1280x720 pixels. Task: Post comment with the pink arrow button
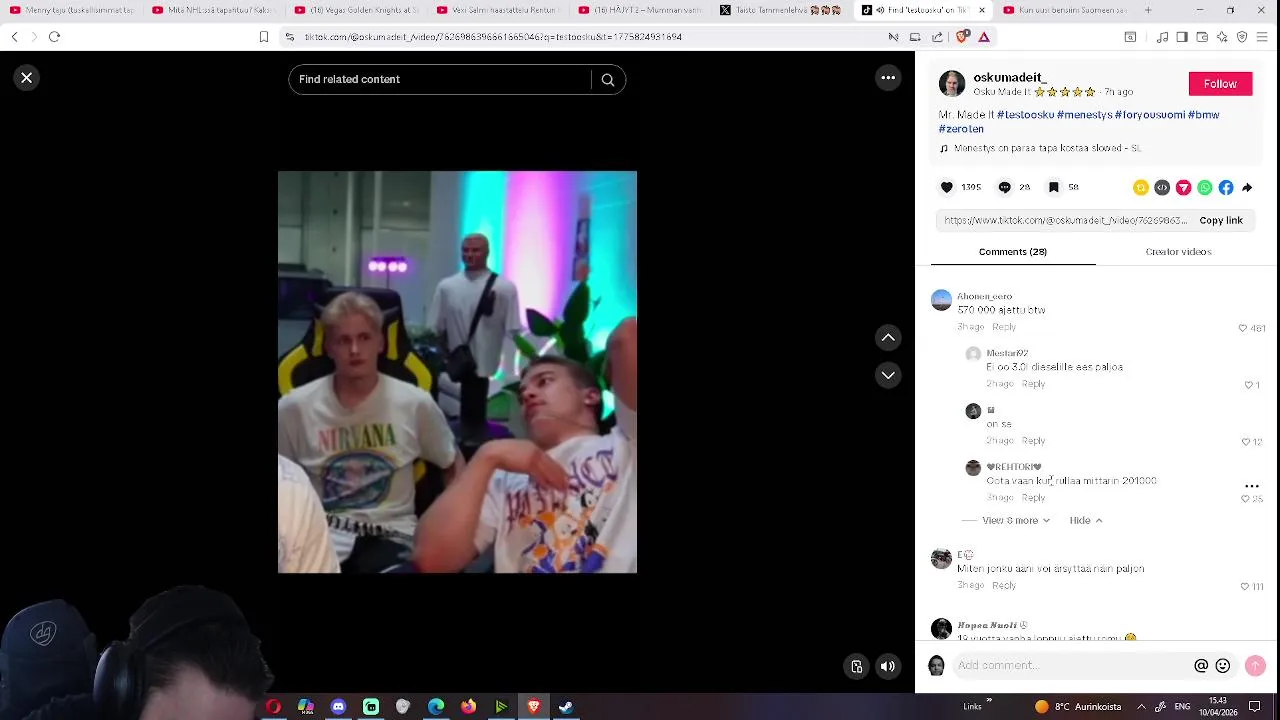(x=1256, y=665)
